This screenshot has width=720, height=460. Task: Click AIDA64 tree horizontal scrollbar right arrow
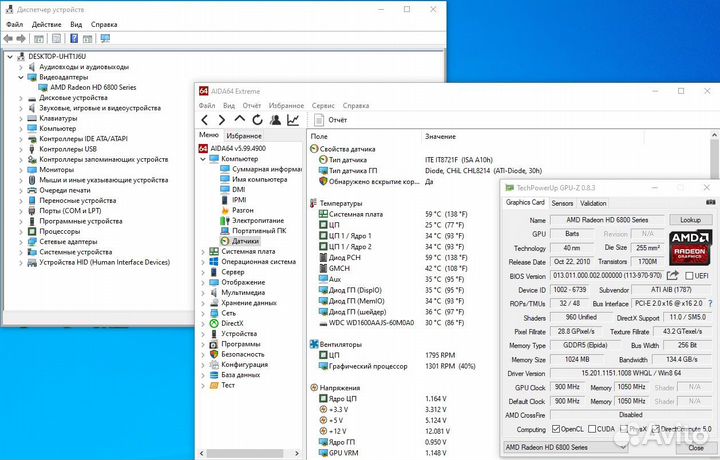(297, 453)
